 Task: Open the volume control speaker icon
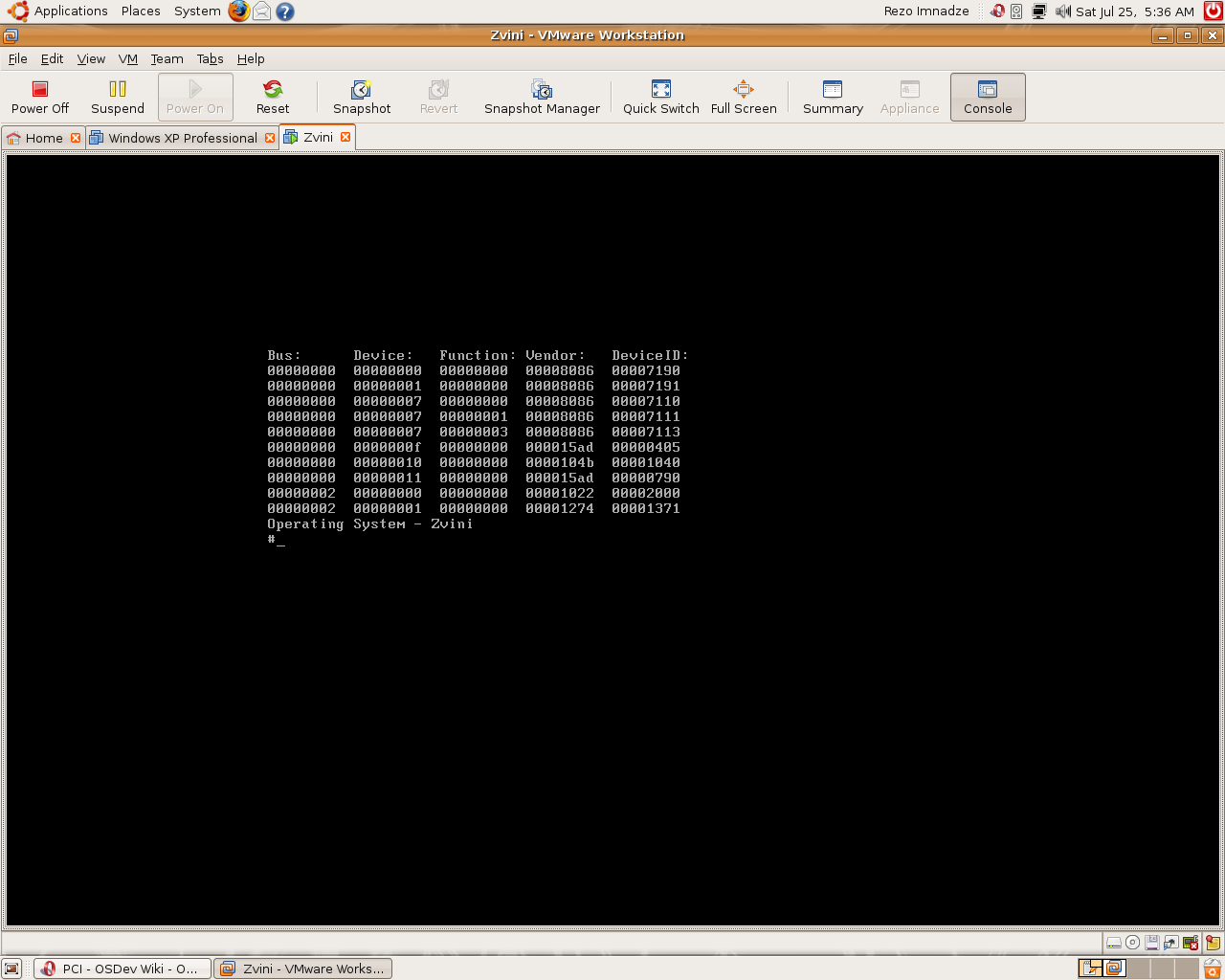tap(1063, 11)
